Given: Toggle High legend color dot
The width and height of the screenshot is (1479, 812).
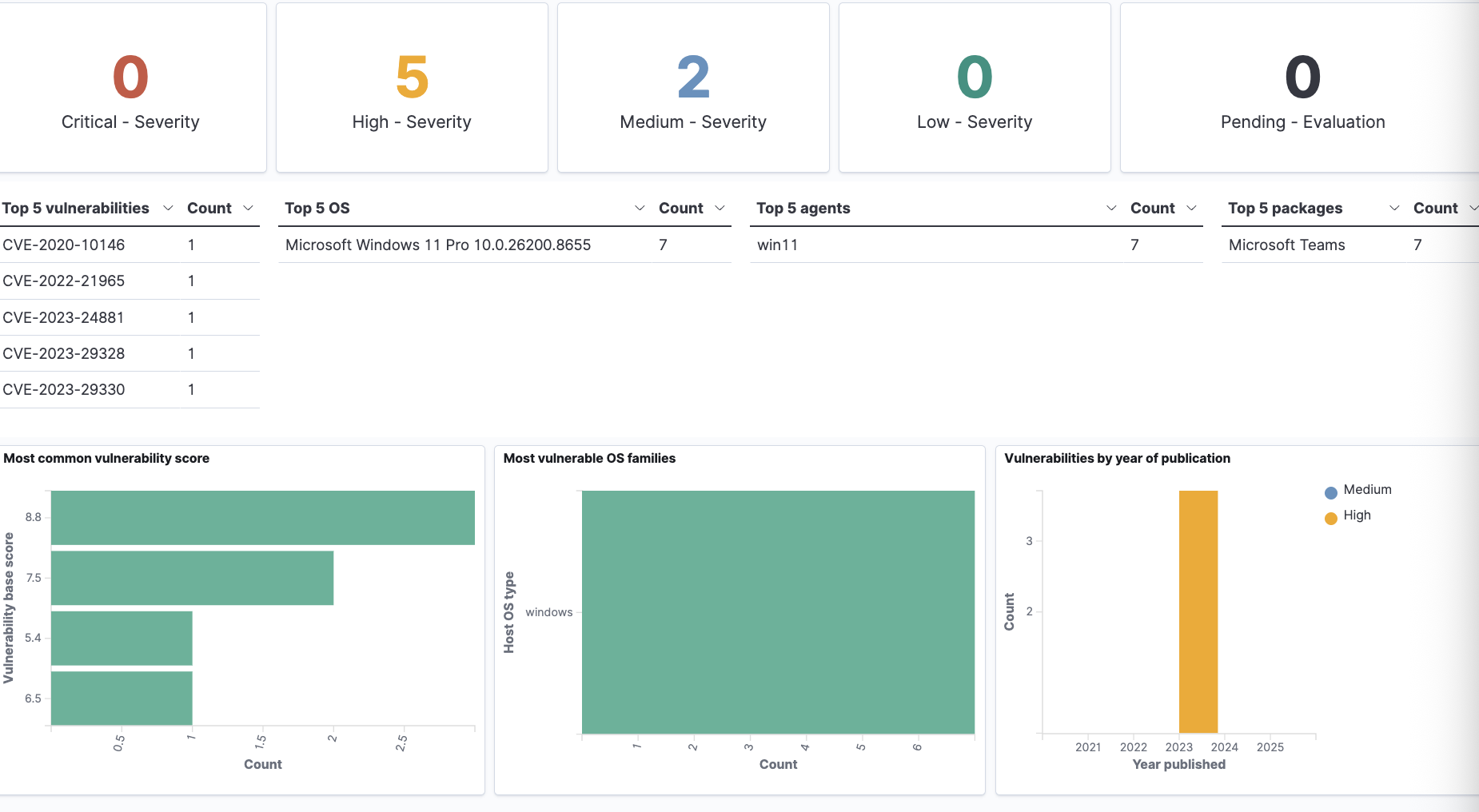Looking at the screenshot, I should 1331,518.
